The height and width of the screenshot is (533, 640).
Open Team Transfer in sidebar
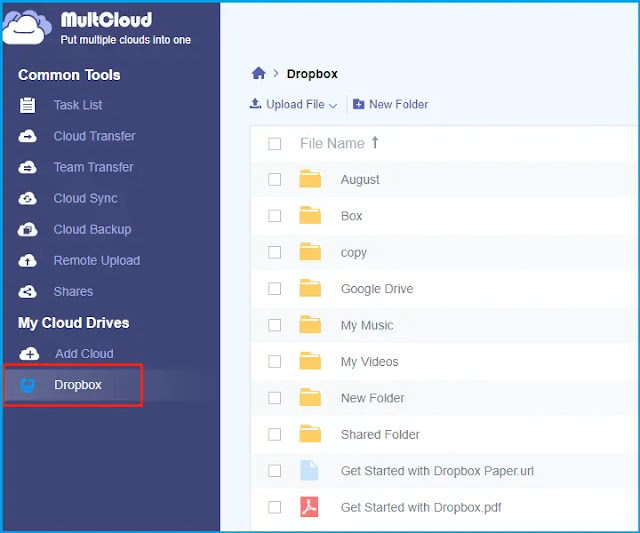pyautogui.click(x=93, y=167)
